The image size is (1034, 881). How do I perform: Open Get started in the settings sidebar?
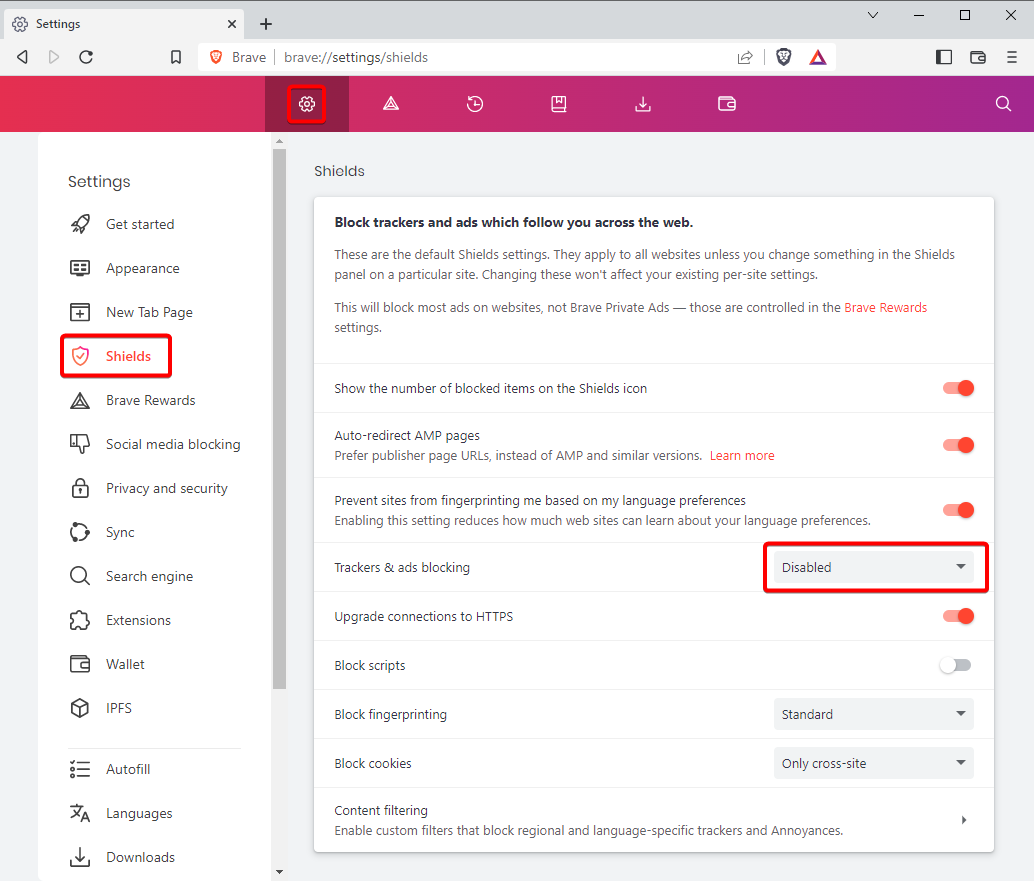pos(140,224)
